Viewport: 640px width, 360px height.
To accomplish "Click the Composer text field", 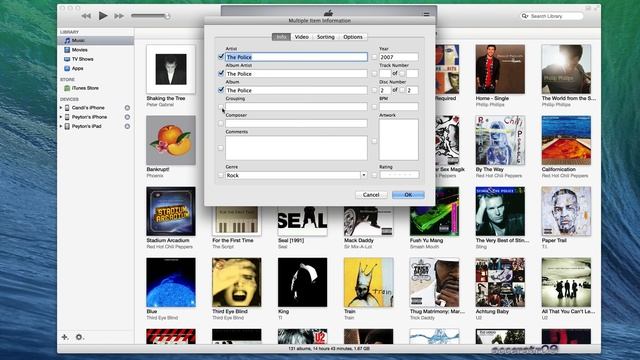I will pos(296,123).
